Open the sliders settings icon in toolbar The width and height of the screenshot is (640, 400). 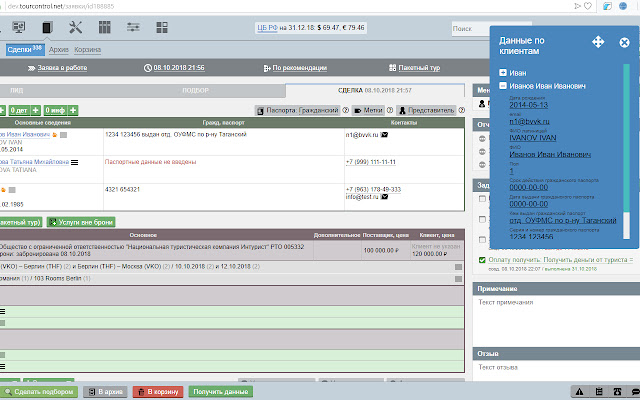click(133, 27)
